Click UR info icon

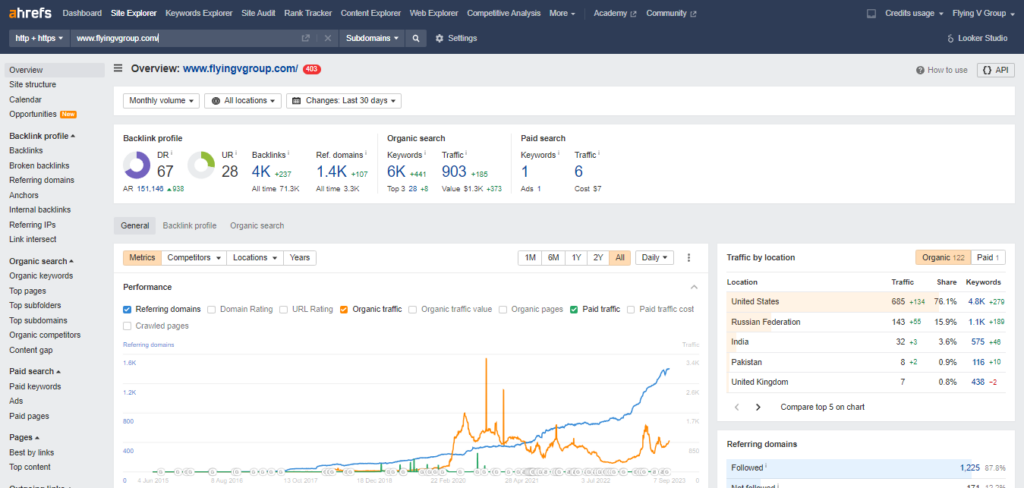pos(236,154)
